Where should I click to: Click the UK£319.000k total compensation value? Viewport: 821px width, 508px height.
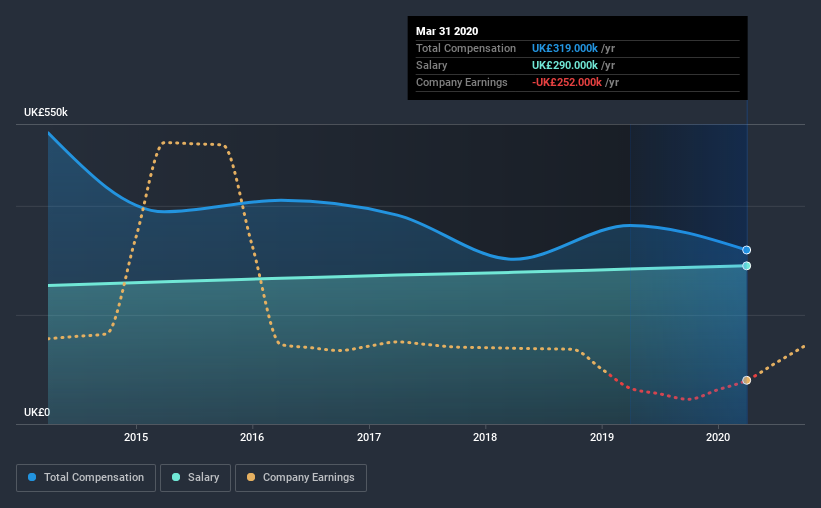565,48
